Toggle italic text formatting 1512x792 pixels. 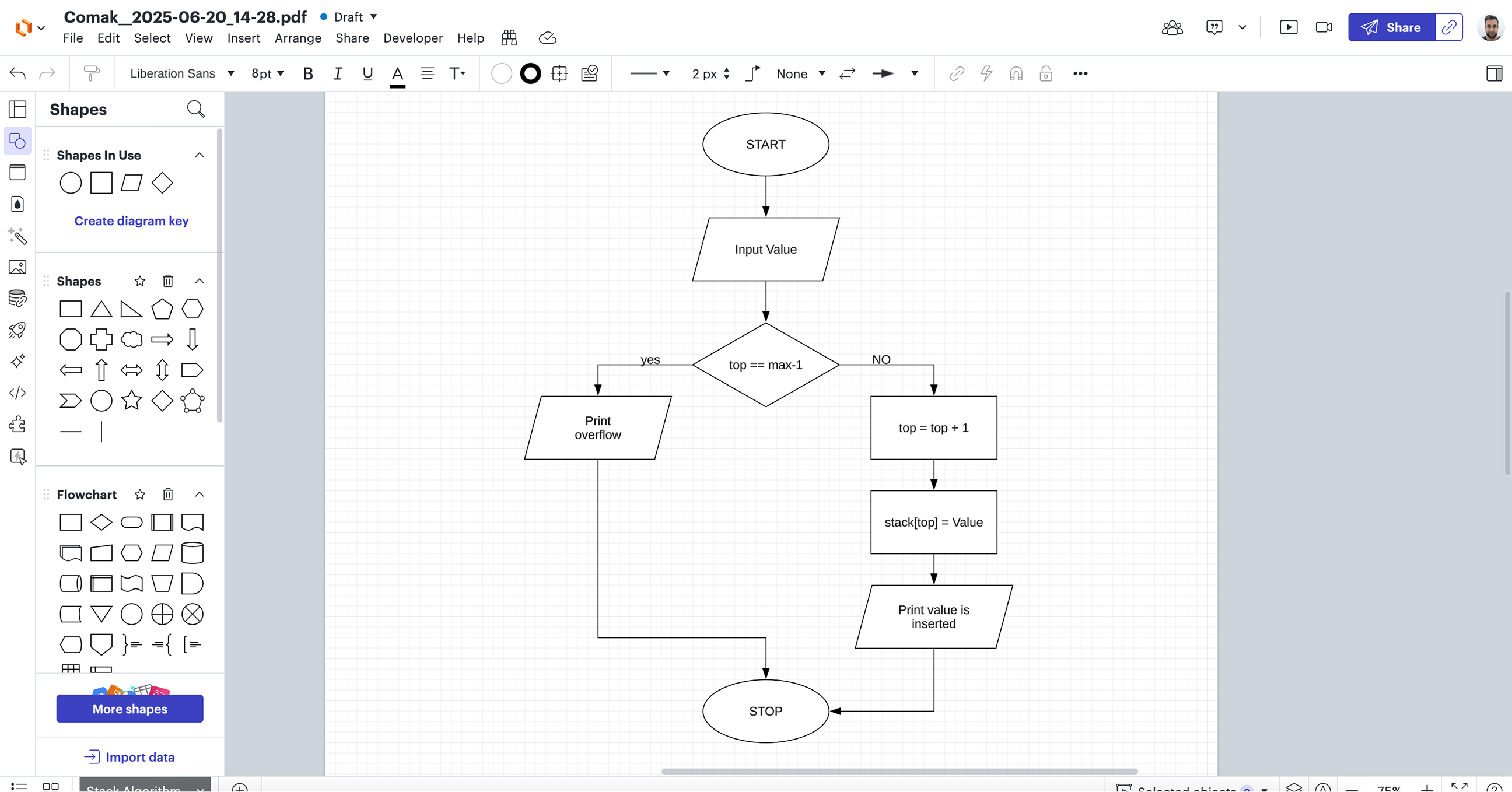338,73
